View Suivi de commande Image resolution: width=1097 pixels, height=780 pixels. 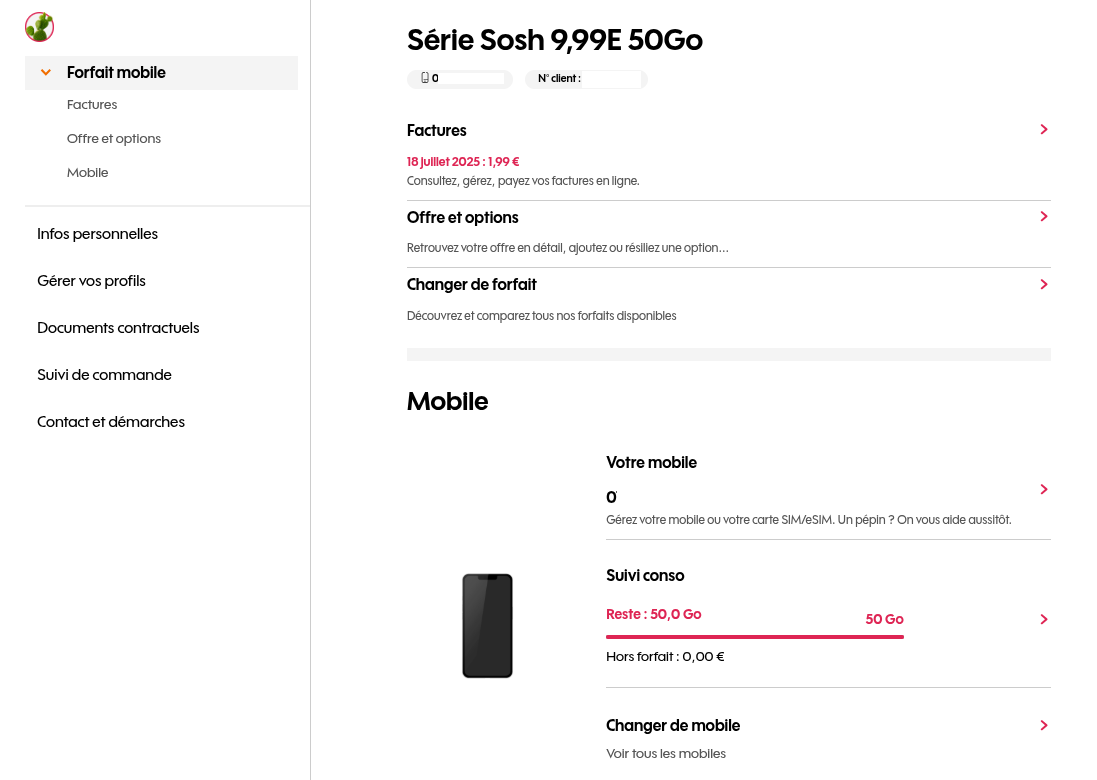coord(105,375)
